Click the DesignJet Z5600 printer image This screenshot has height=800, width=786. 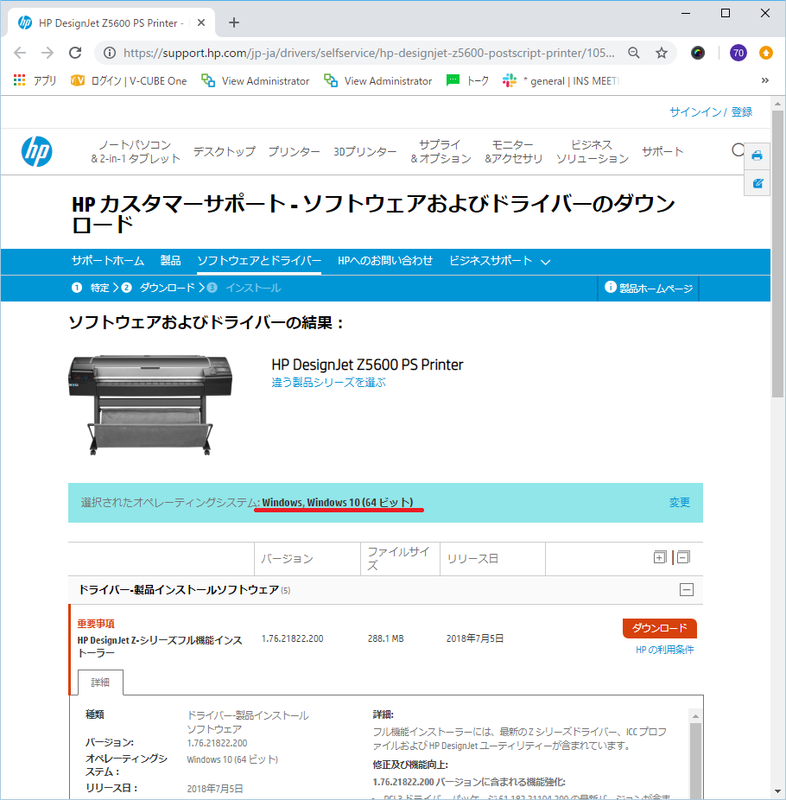[x=150, y=405]
